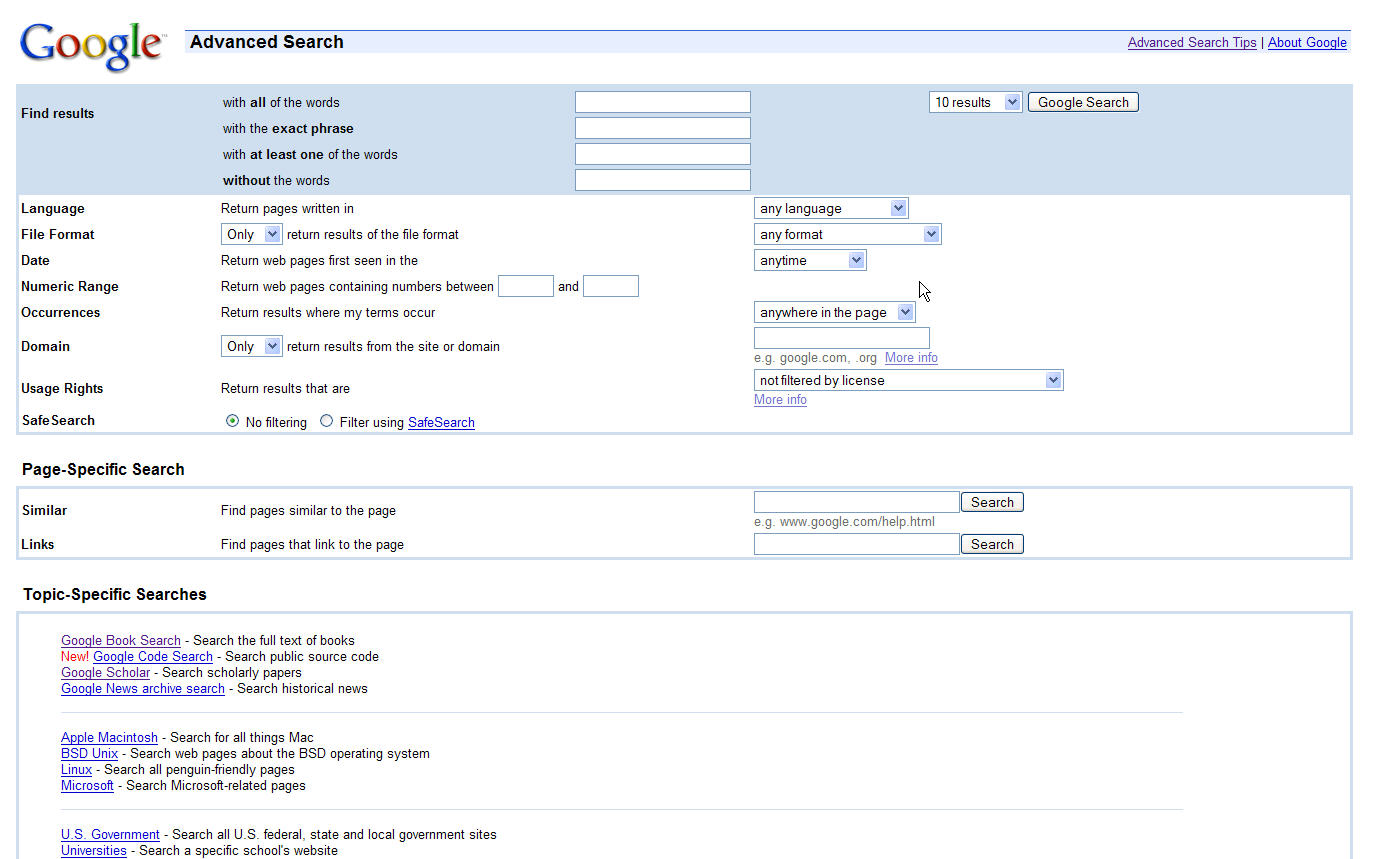Click the red 'New!' text
Image resolution: width=1383 pixels, height=859 pixels.
(x=75, y=656)
